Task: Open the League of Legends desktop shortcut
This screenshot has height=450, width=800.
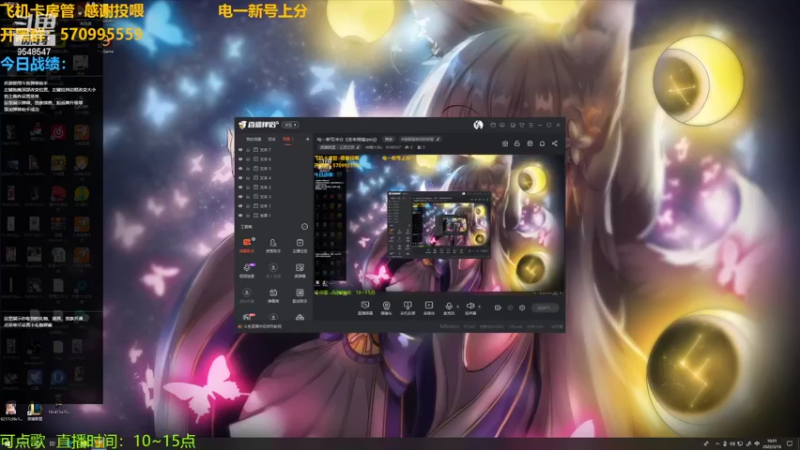Action: 35,411
